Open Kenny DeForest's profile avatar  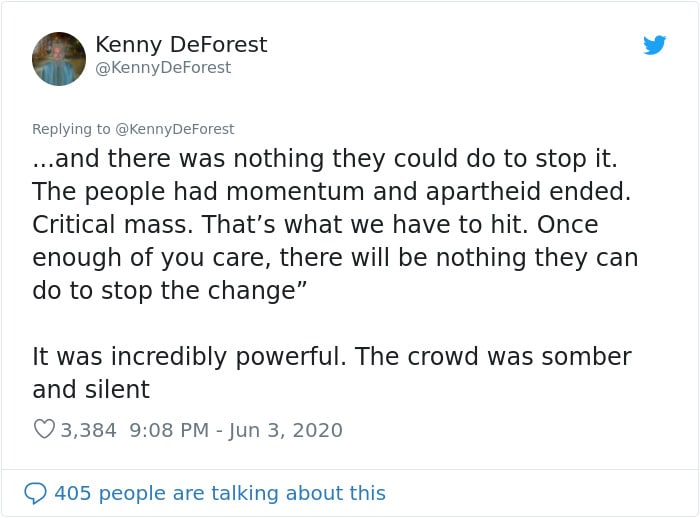pos(59,58)
